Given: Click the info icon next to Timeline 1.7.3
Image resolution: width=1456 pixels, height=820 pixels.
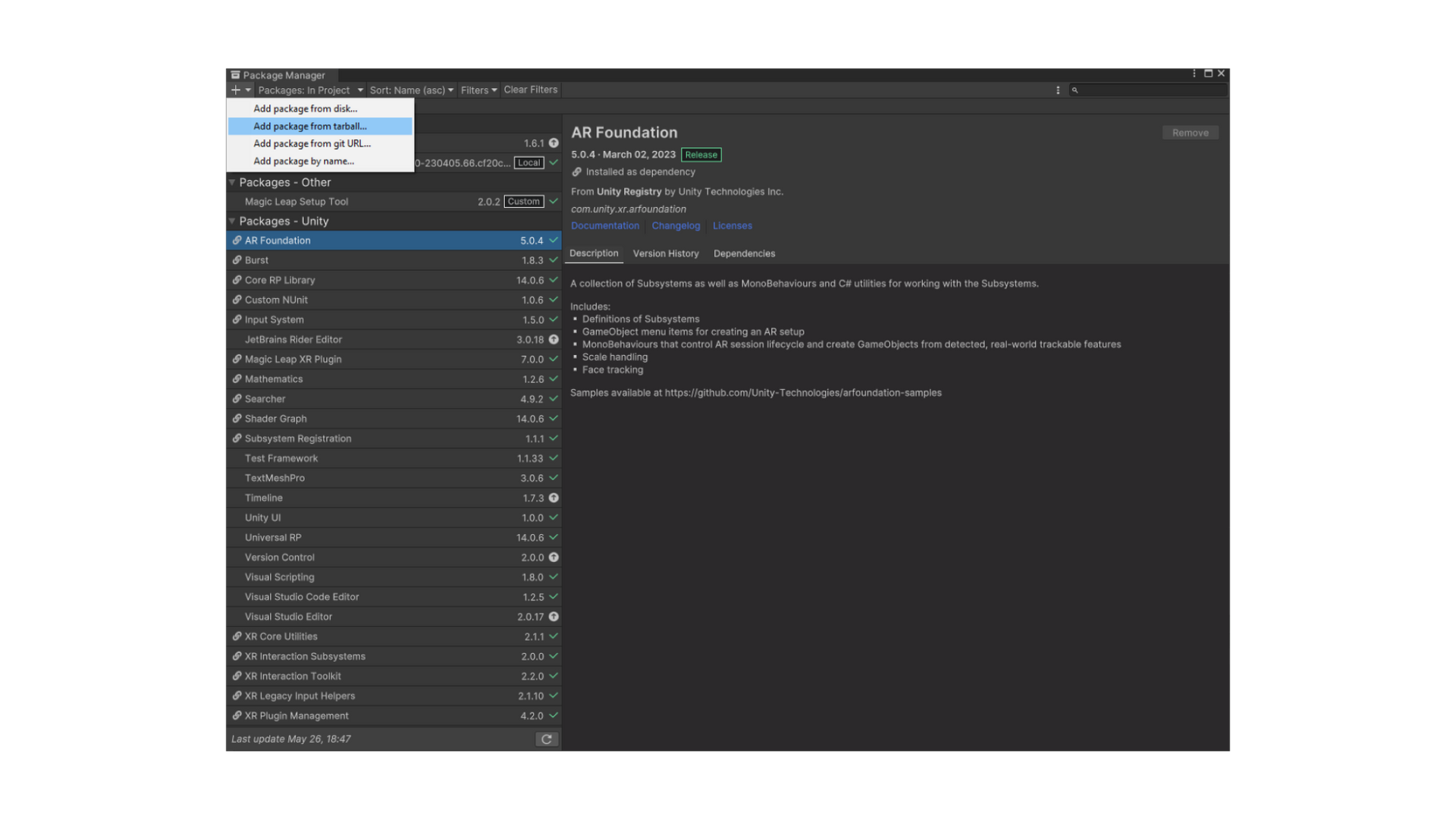Looking at the screenshot, I should pyautogui.click(x=554, y=498).
